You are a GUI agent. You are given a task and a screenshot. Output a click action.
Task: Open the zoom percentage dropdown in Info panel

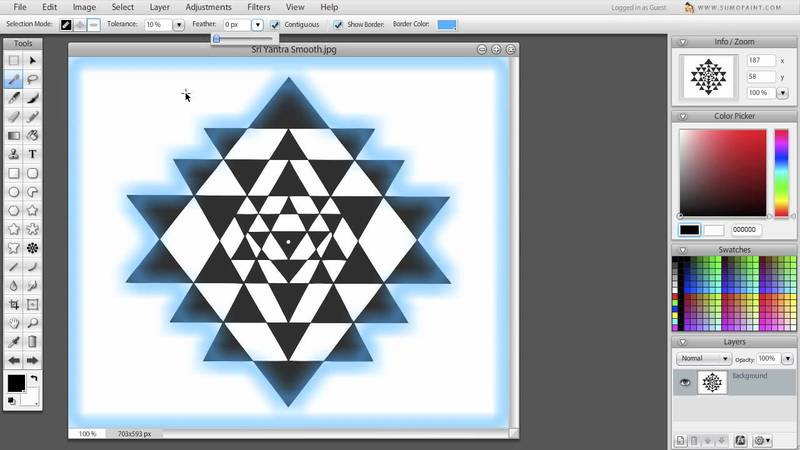782,93
